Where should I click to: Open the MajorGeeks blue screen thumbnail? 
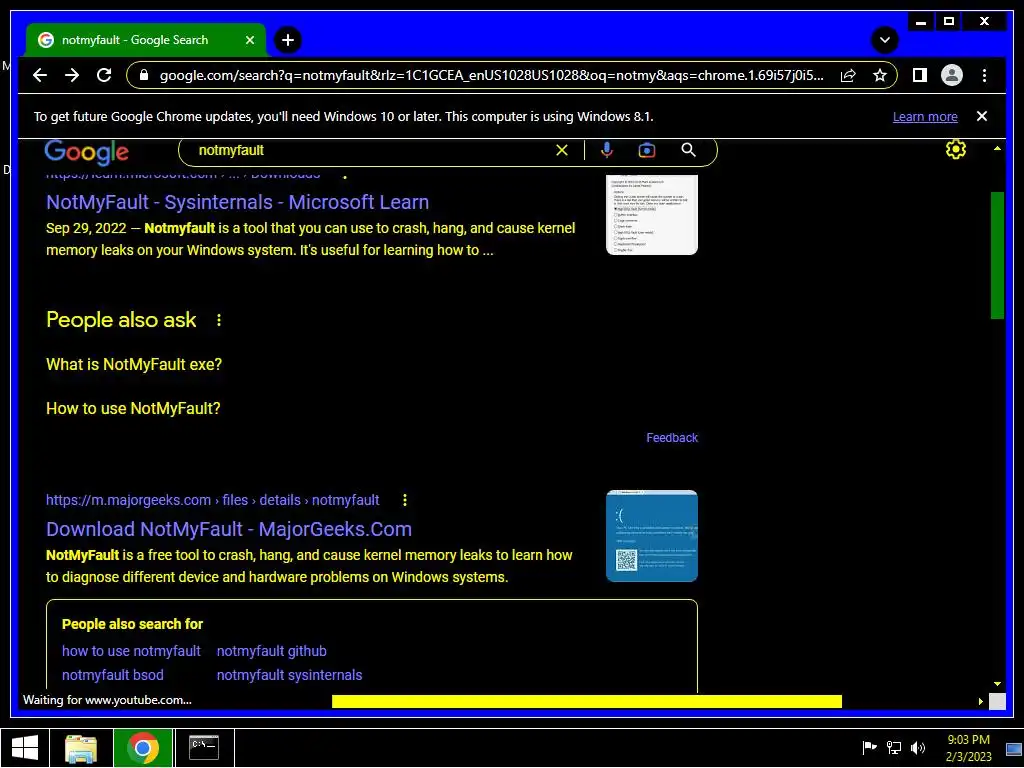click(x=652, y=536)
